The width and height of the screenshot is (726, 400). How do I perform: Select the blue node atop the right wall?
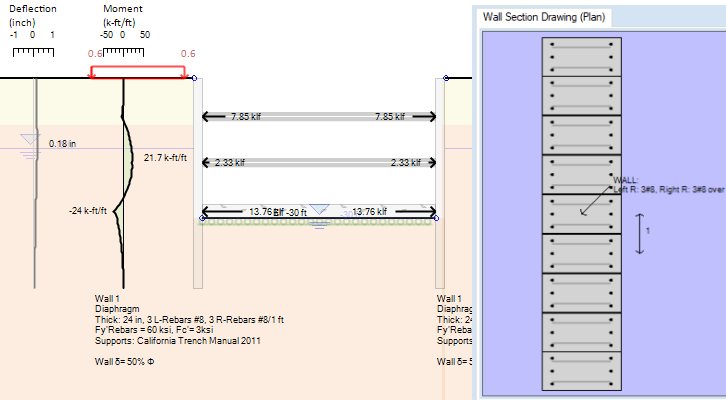pyautogui.click(x=446, y=78)
